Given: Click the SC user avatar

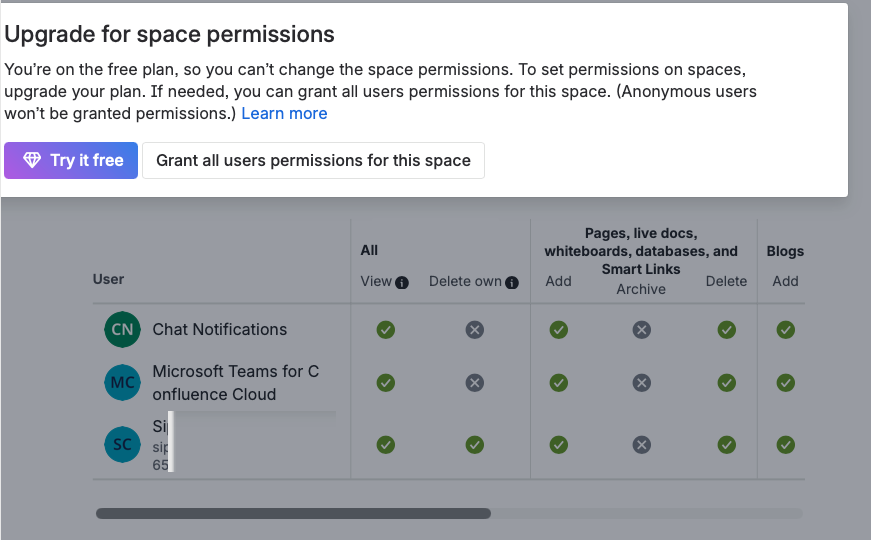Looking at the screenshot, I should click(122, 445).
